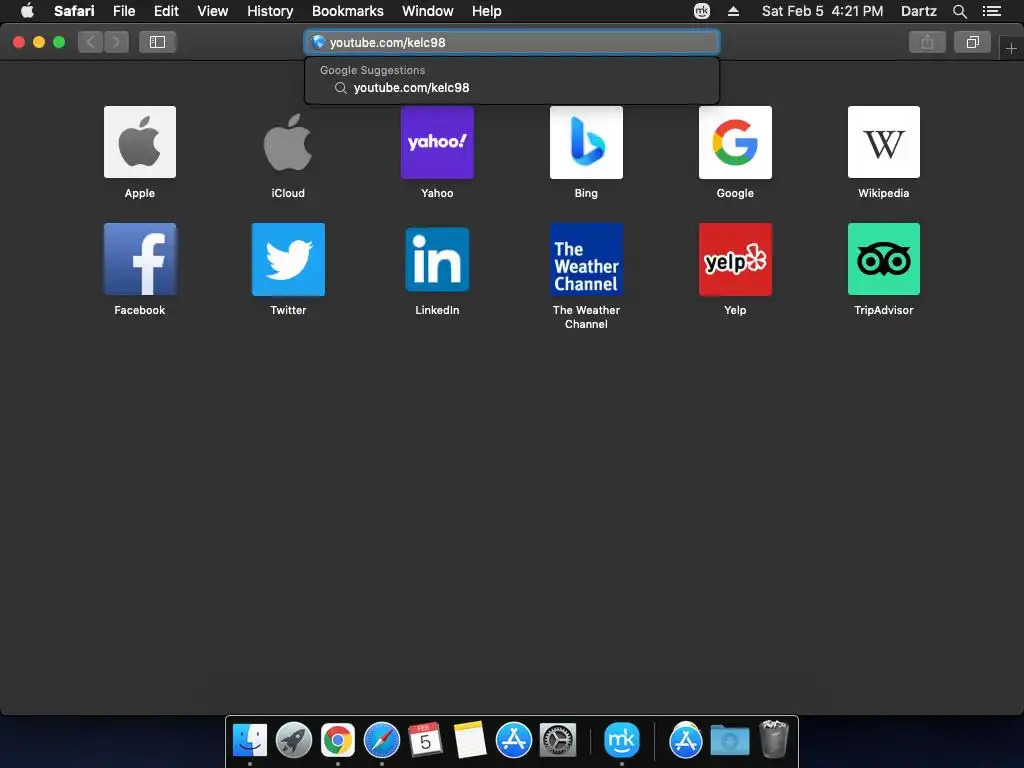Viewport: 1024px width, 768px height.
Task: Open the Yahoo favorite tile
Action: click(437, 142)
